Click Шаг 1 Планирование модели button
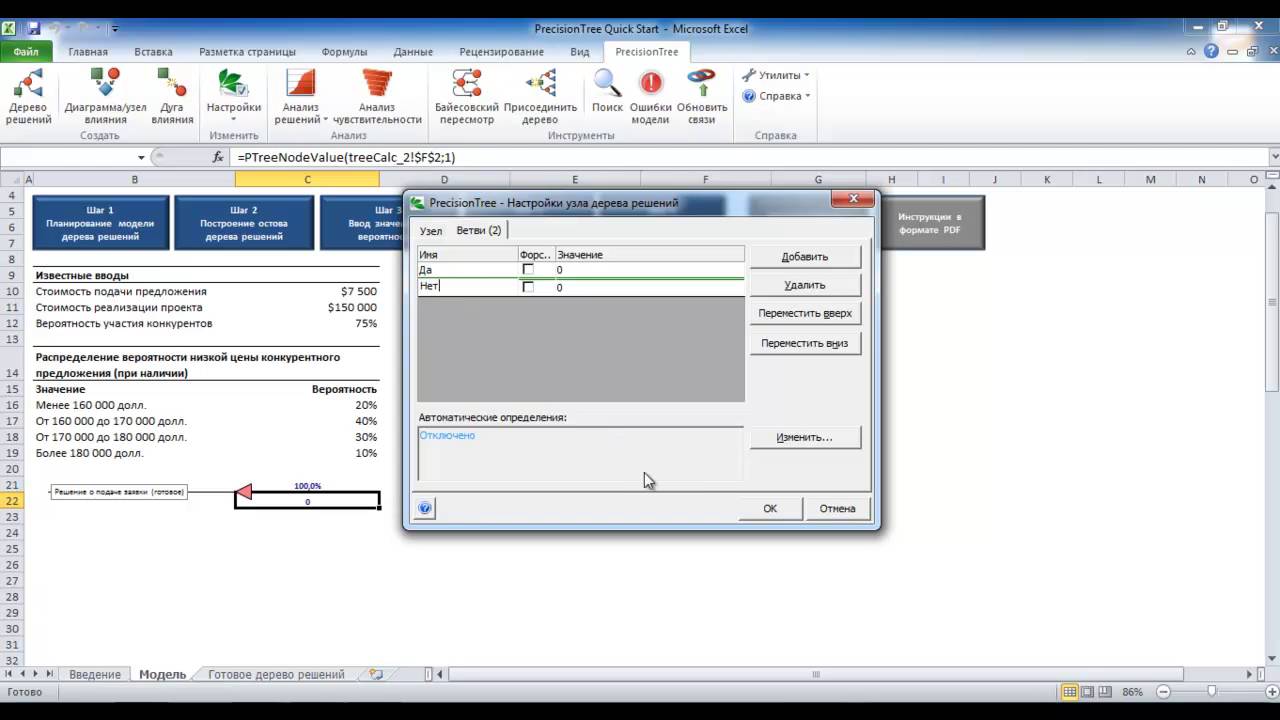 (x=100, y=223)
